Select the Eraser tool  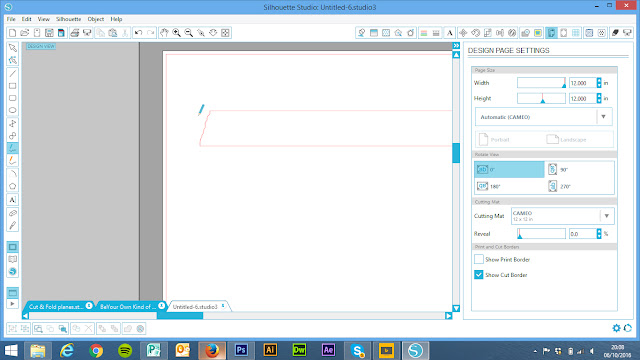click(13, 213)
